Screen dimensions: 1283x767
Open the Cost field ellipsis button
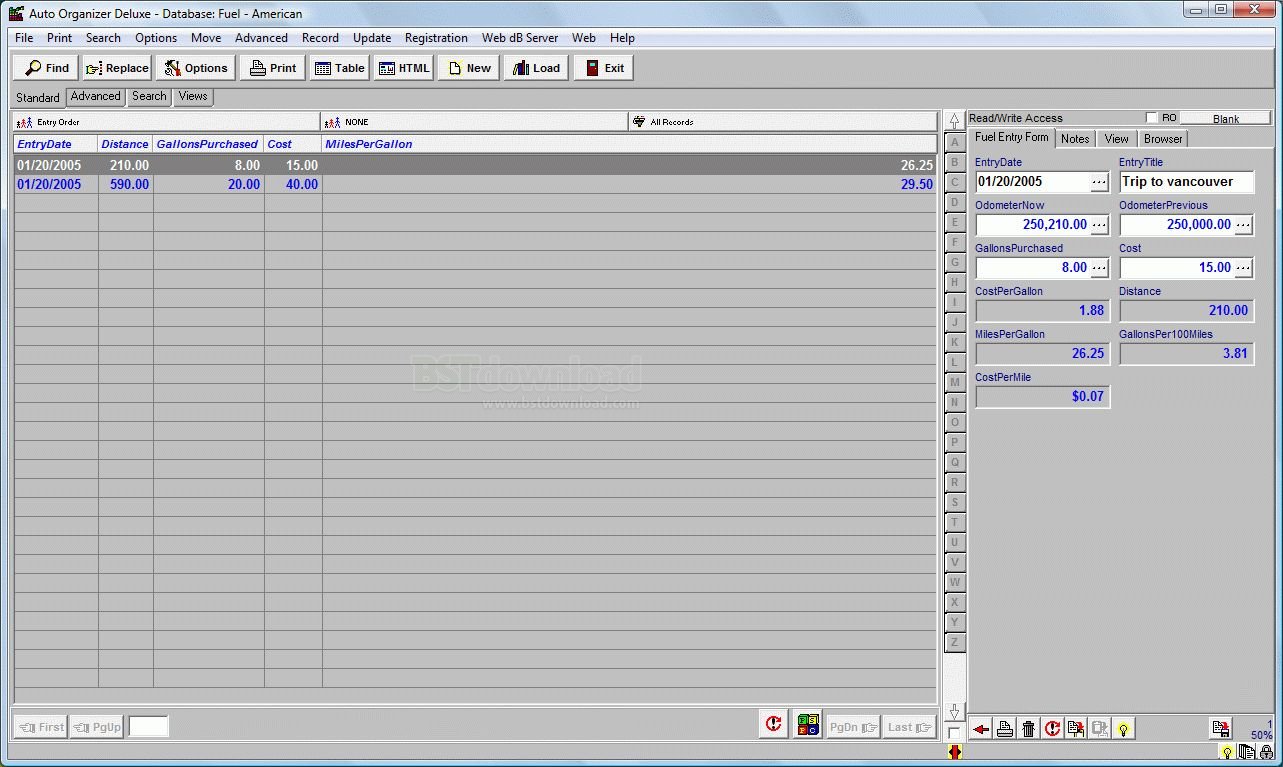[1243, 268]
